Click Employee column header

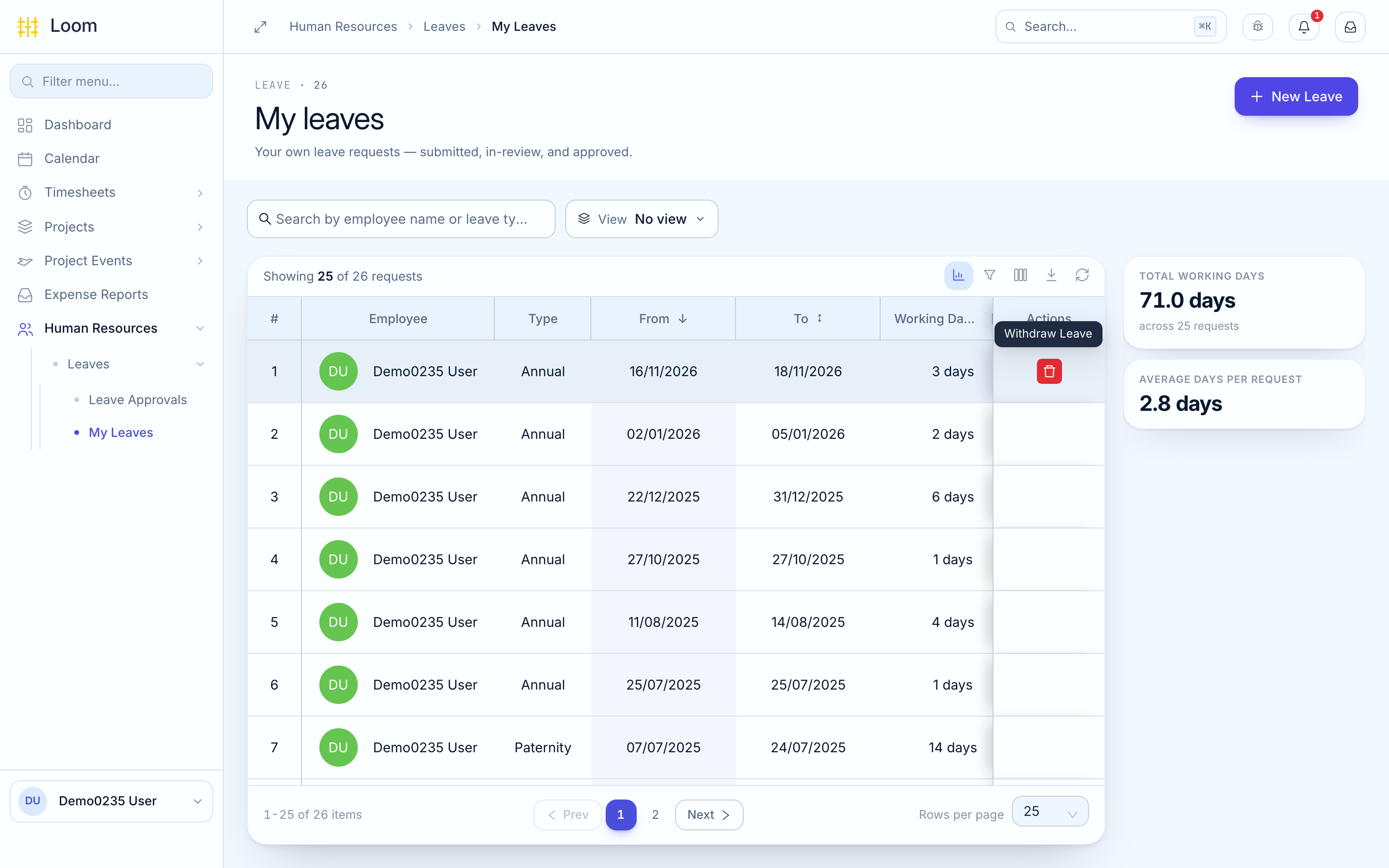(x=398, y=319)
